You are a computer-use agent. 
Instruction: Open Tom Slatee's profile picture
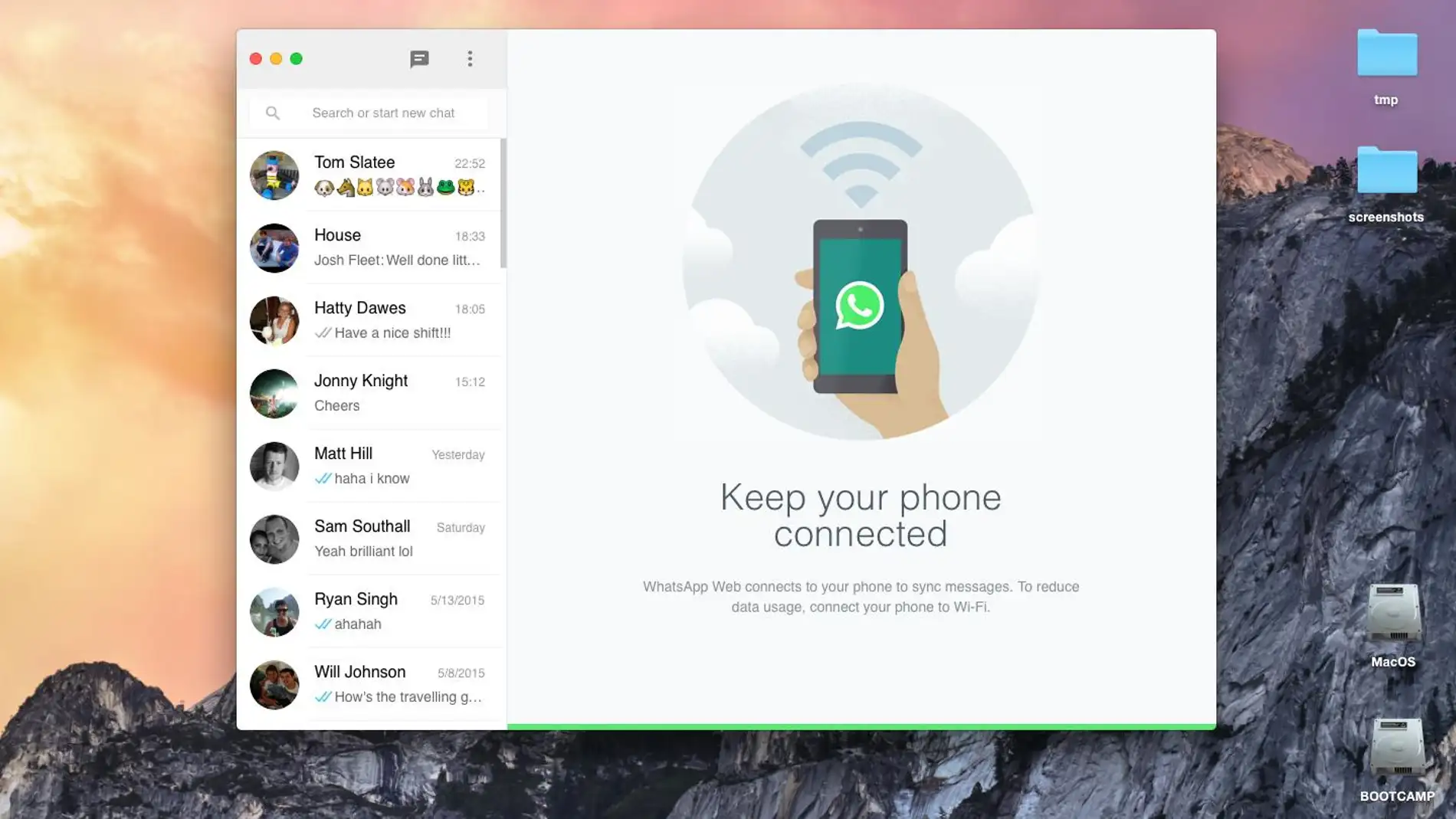pyautogui.click(x=274, y=175)
